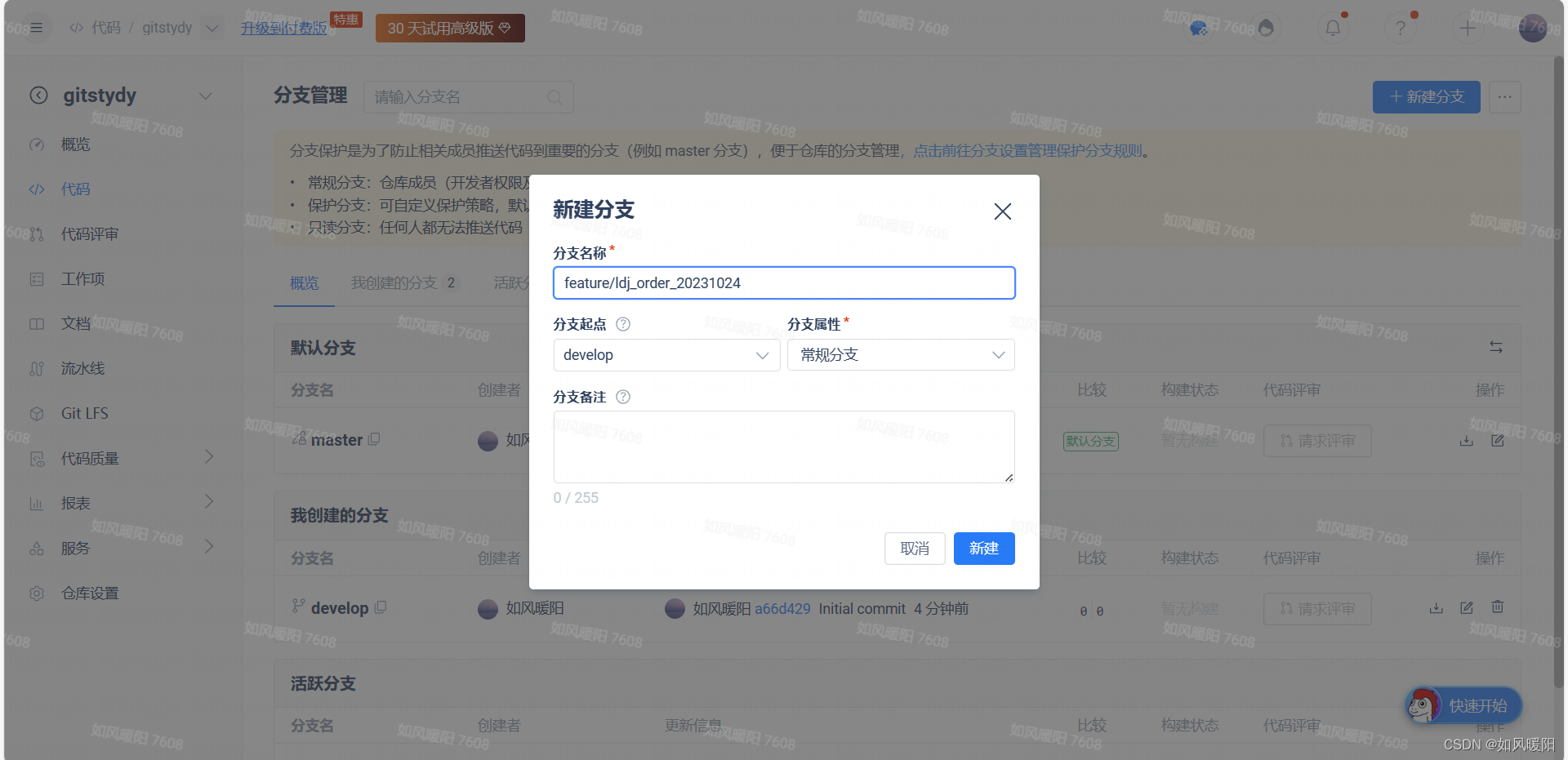This screenshot has height=760, width=1568.
Task: Click the 分支备注 textarea
Action: (x=784, y=447)
